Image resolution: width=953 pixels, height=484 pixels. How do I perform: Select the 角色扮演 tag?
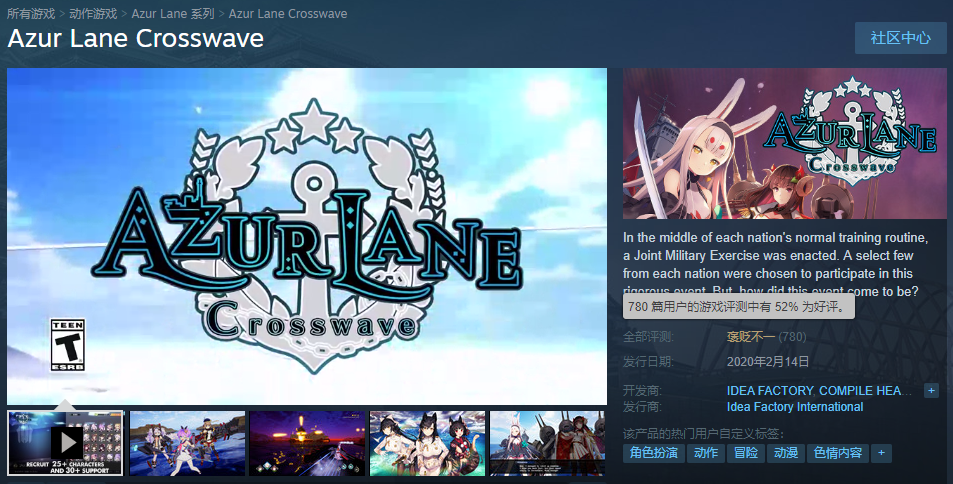[653, 453]
